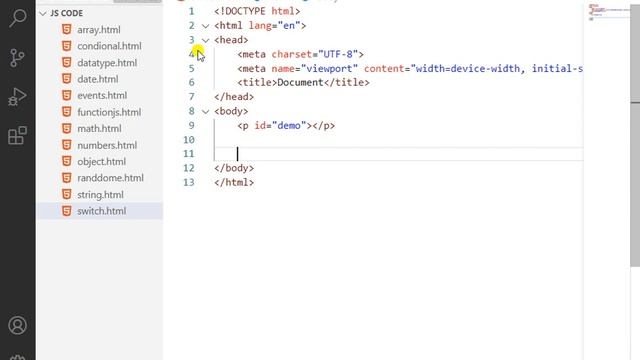Click the charset="UTF-8" meta line
The image size is (640, 360).
(300, 54)
